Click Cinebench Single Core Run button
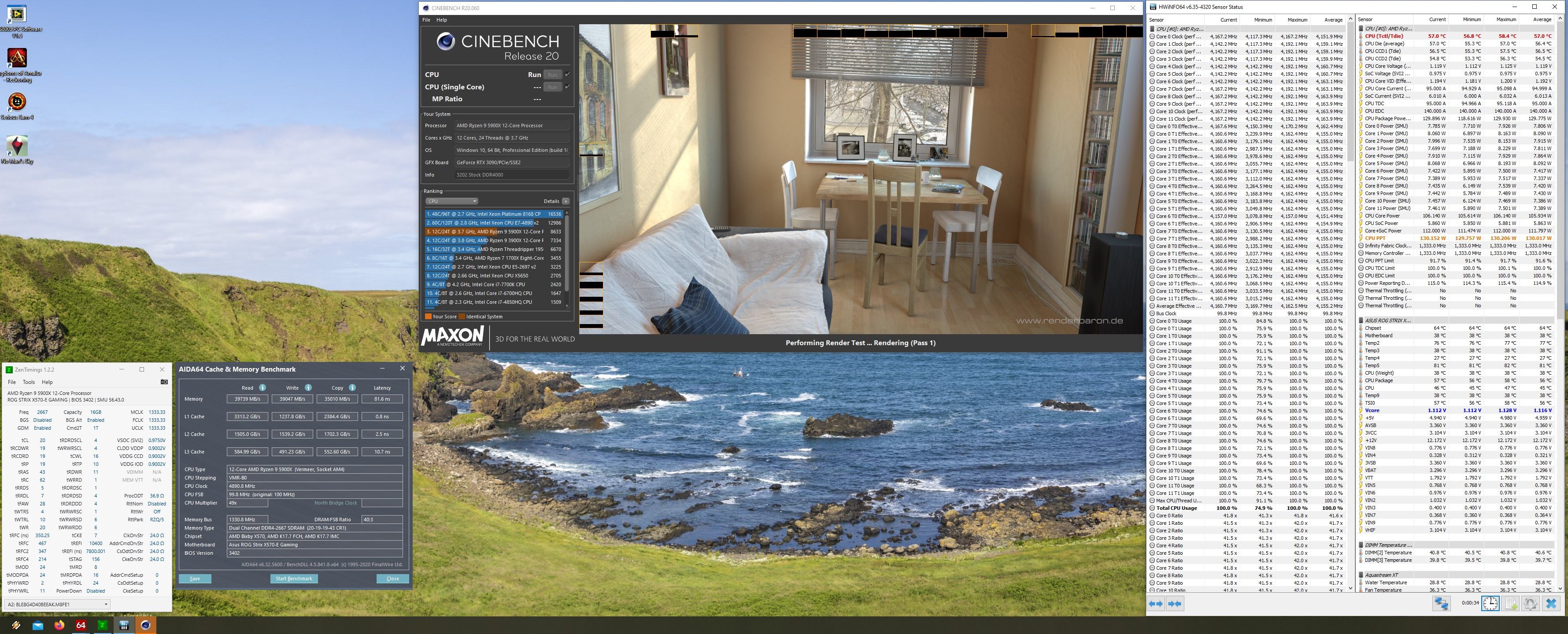This screenshot has width=1568, height=634. (552, 87)
